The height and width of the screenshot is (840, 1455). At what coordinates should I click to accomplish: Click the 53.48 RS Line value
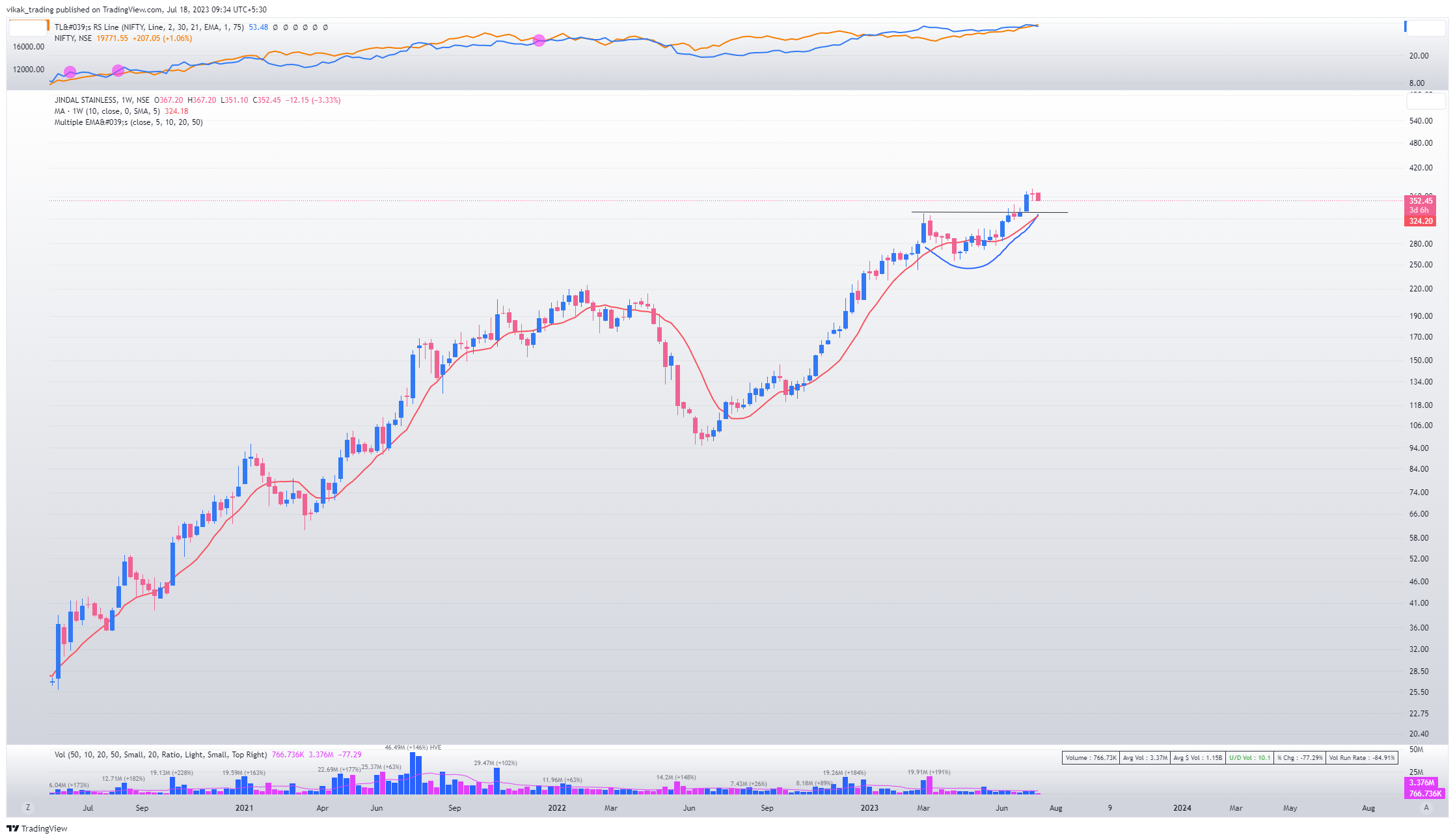point(258,27)
